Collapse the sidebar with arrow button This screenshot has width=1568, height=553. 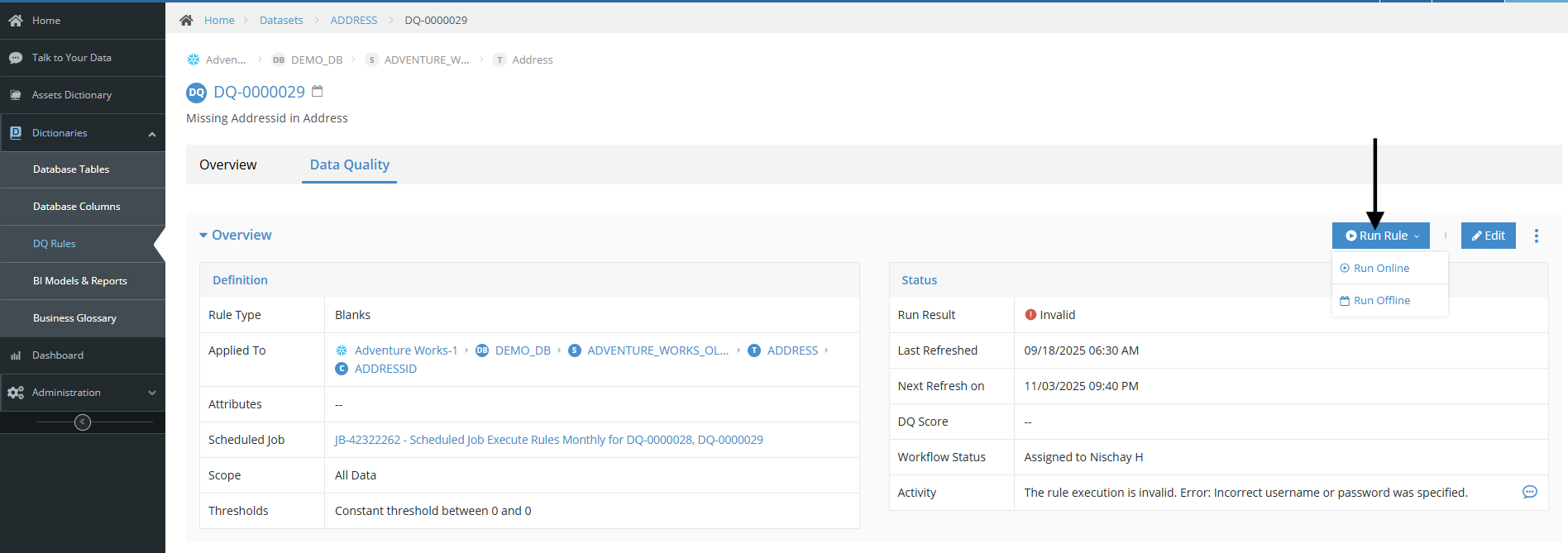(x=83, y=422)
